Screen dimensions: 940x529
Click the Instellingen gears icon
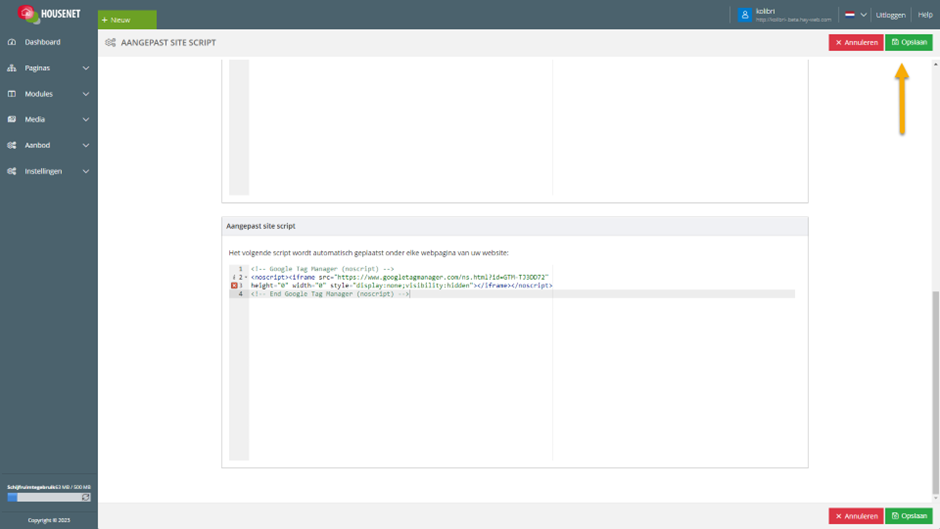point(11,171)
